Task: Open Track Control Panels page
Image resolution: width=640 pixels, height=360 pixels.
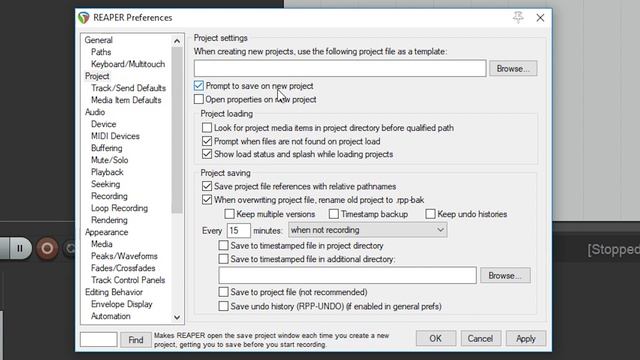Action: click(128, 280)
